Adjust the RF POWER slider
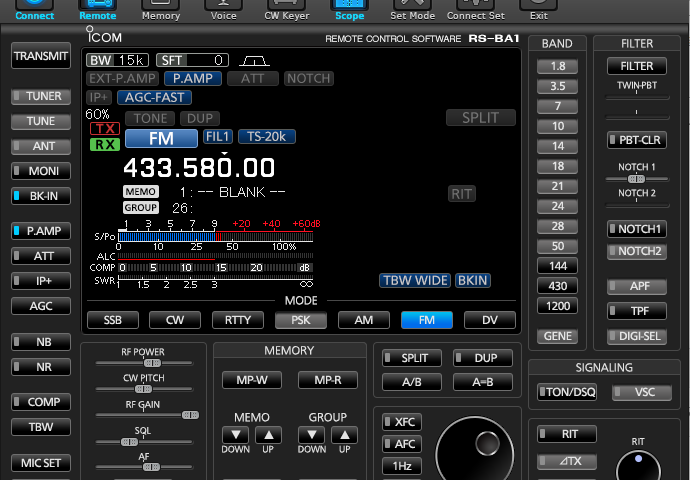The image size is (690, 480). (x=144, y=363)
